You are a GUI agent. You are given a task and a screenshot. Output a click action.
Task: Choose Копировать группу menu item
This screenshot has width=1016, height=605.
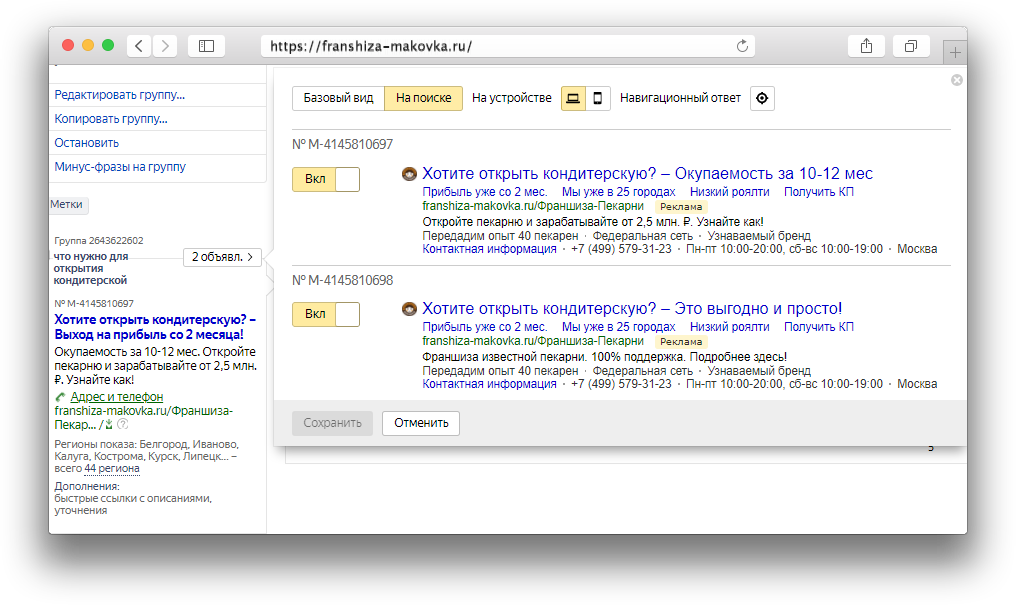(x=111, y=119)
